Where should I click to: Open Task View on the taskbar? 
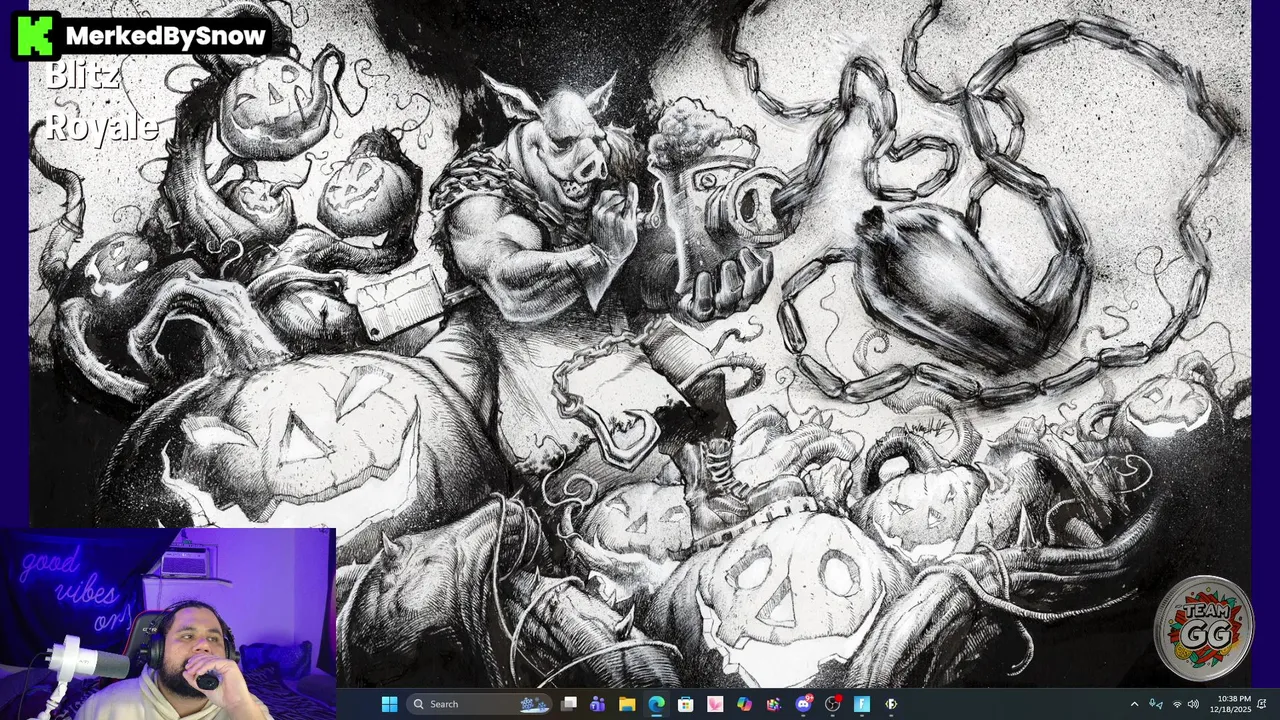pyautogui.click(x=569, y=704)
